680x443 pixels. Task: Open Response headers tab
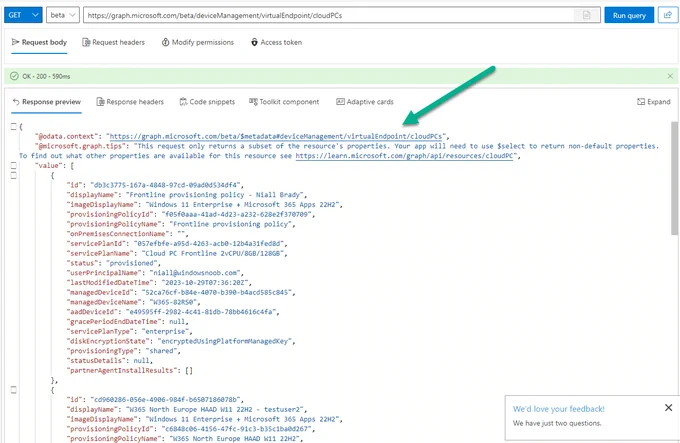click(x=130, y=102)
